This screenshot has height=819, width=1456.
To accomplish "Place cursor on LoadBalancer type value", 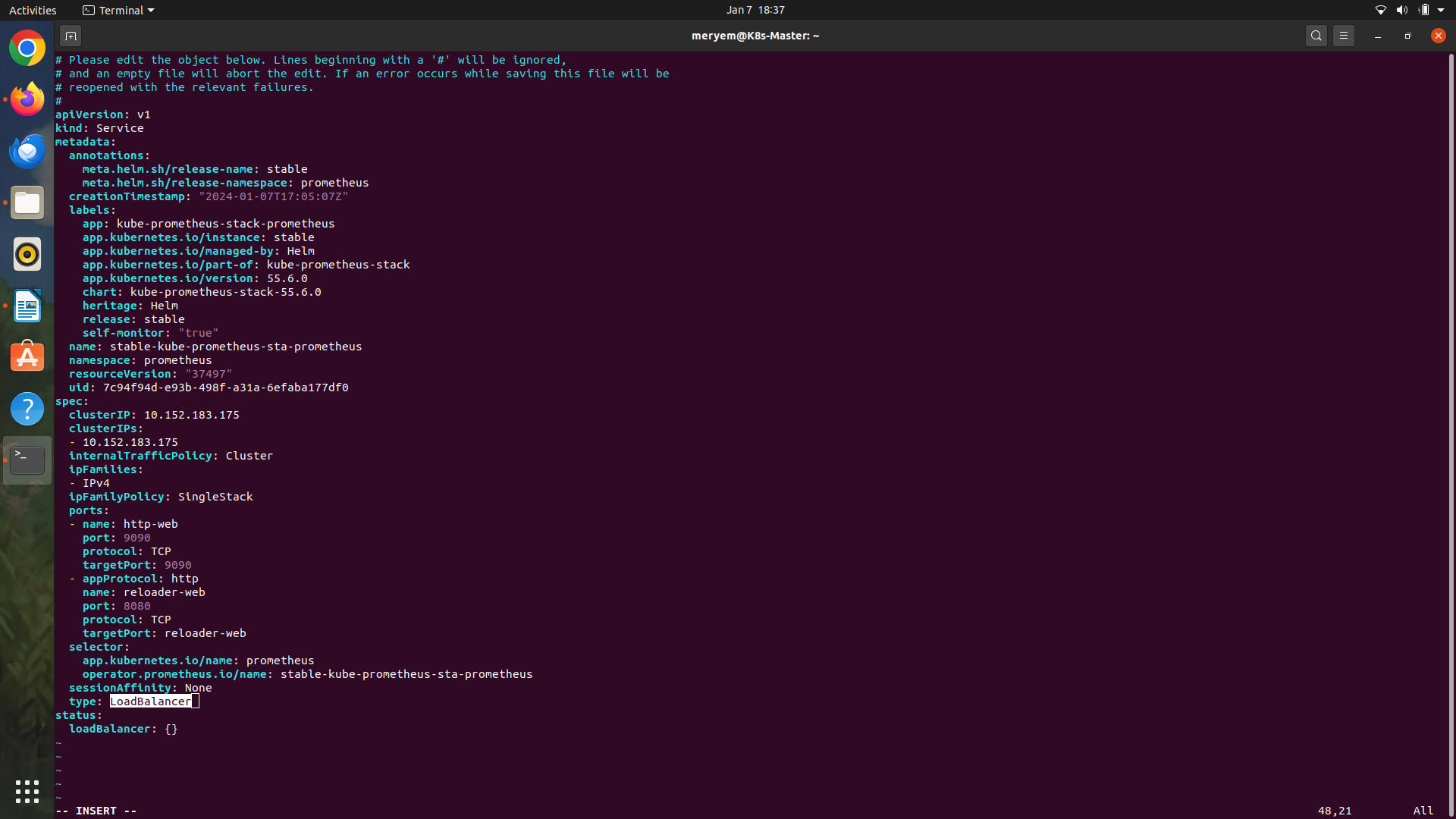I will (x=150, y=701).
